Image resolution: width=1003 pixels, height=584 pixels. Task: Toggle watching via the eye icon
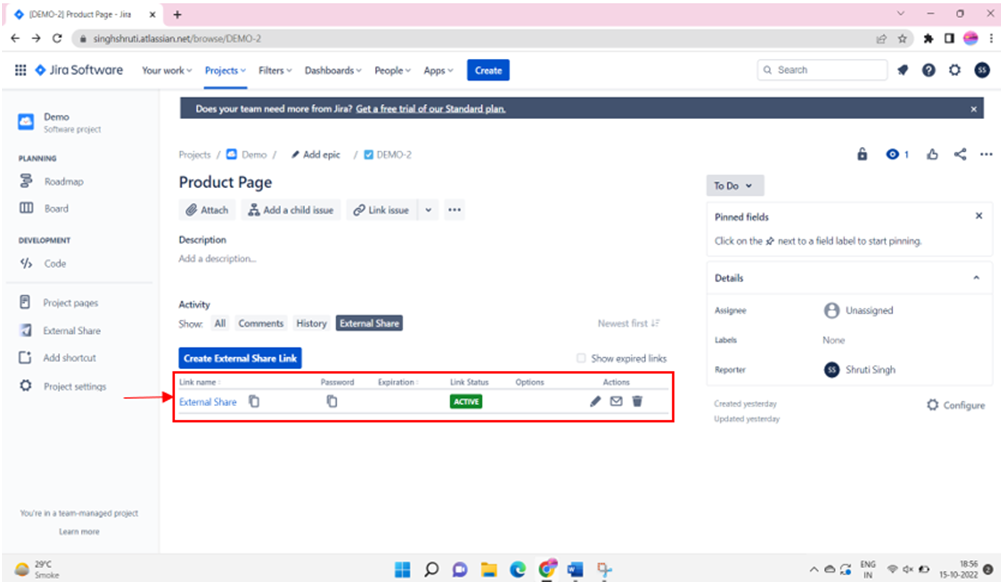tap(888, 155)
